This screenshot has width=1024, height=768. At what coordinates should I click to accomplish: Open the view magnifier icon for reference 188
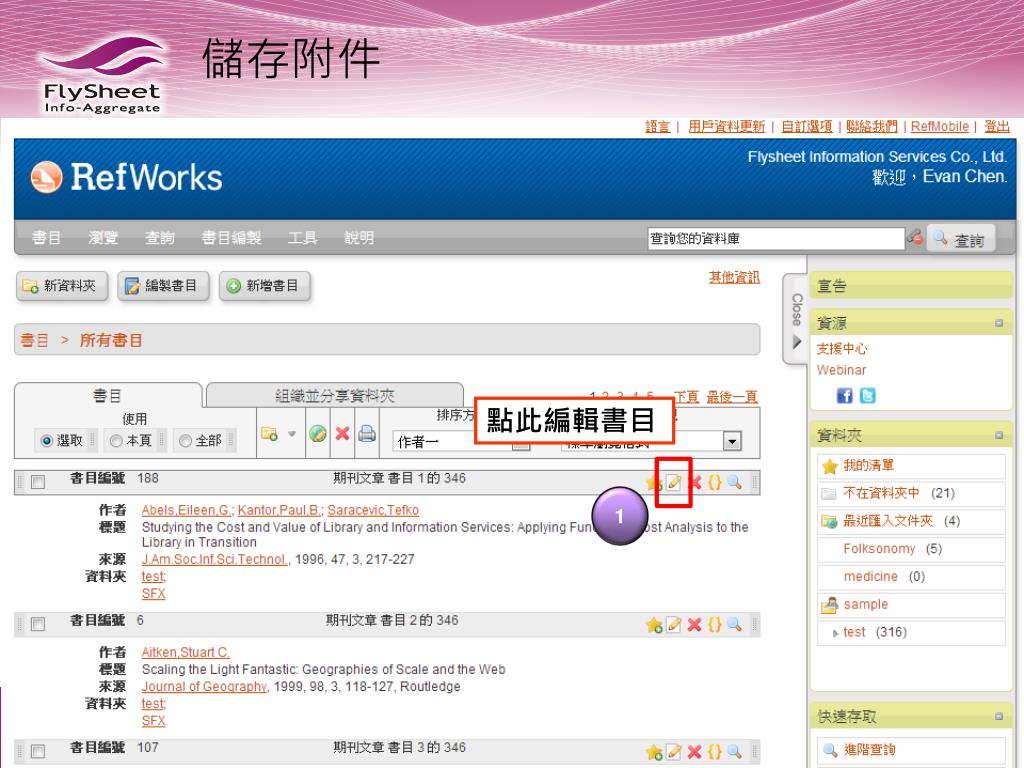click(734, 483)
